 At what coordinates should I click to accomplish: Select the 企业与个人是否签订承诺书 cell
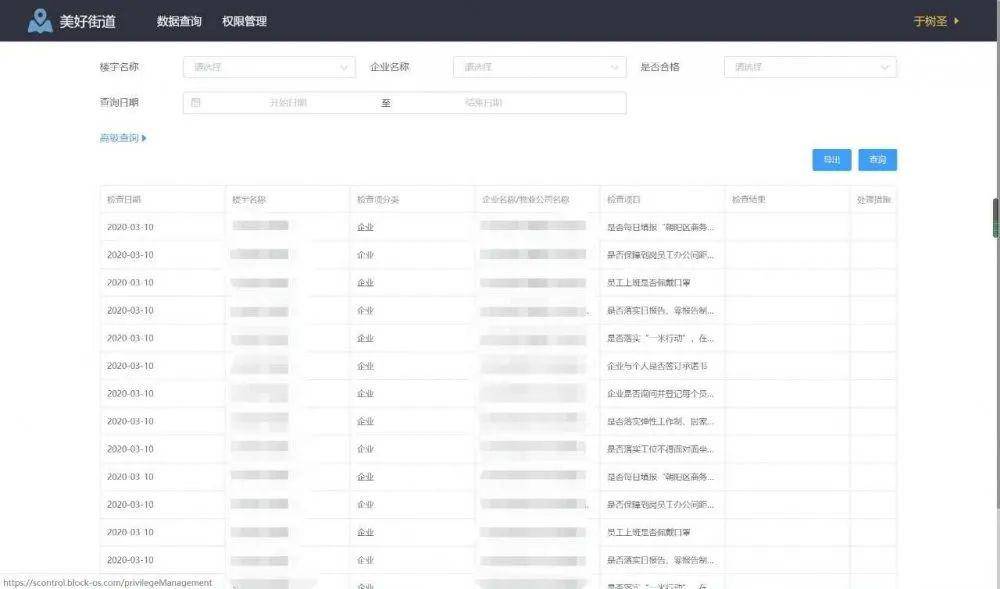[662, 366]
